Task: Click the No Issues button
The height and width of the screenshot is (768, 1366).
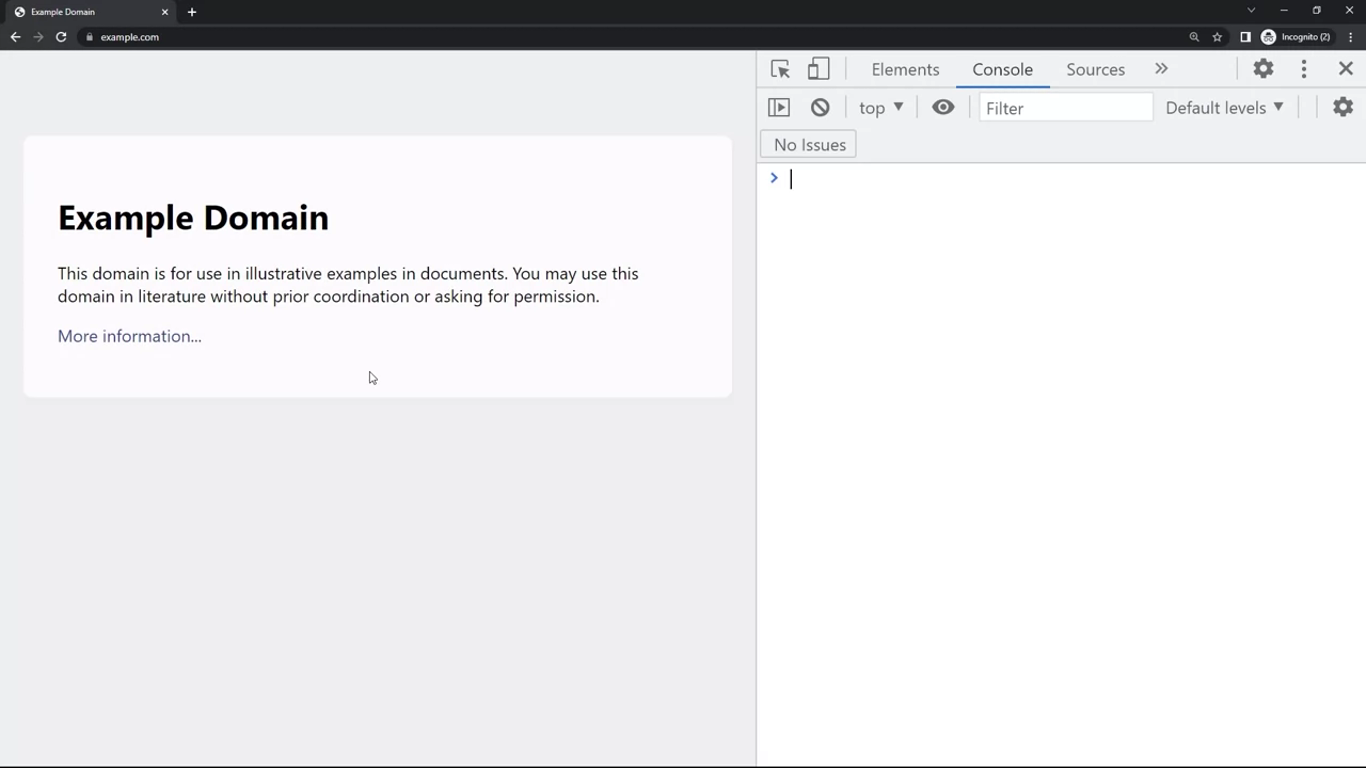Action: tap(809, 145)
